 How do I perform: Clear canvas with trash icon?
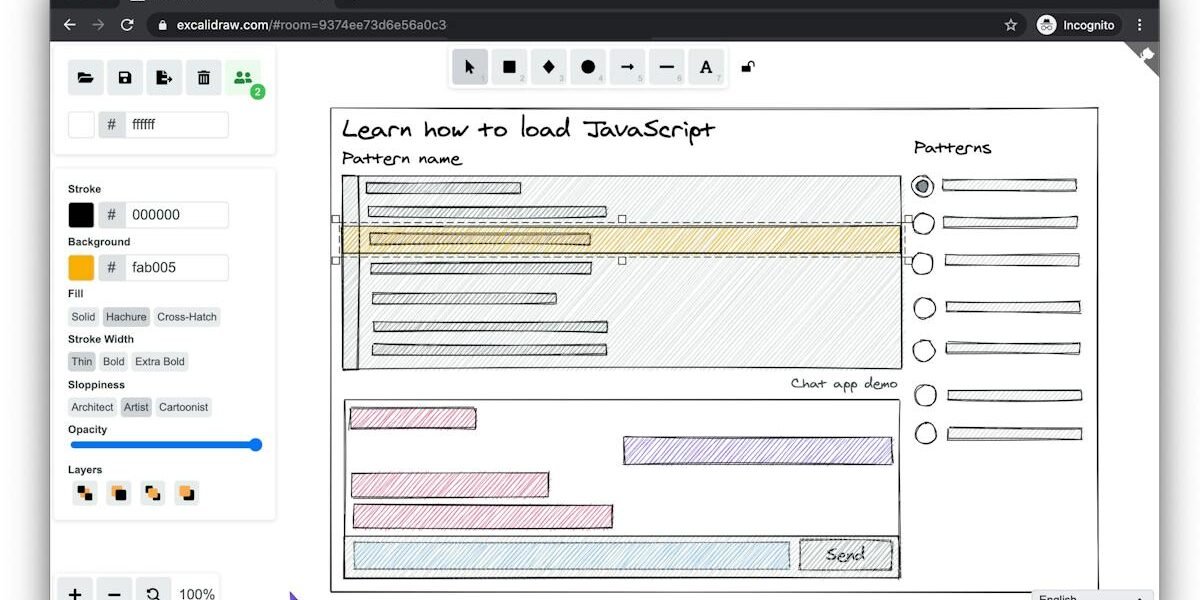click(x=204, y=78)
